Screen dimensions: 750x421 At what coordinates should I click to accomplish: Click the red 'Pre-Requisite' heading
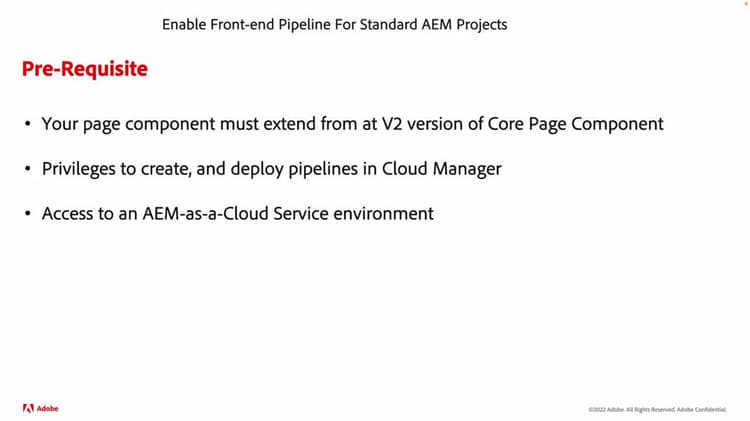click(x=85, y=69)
